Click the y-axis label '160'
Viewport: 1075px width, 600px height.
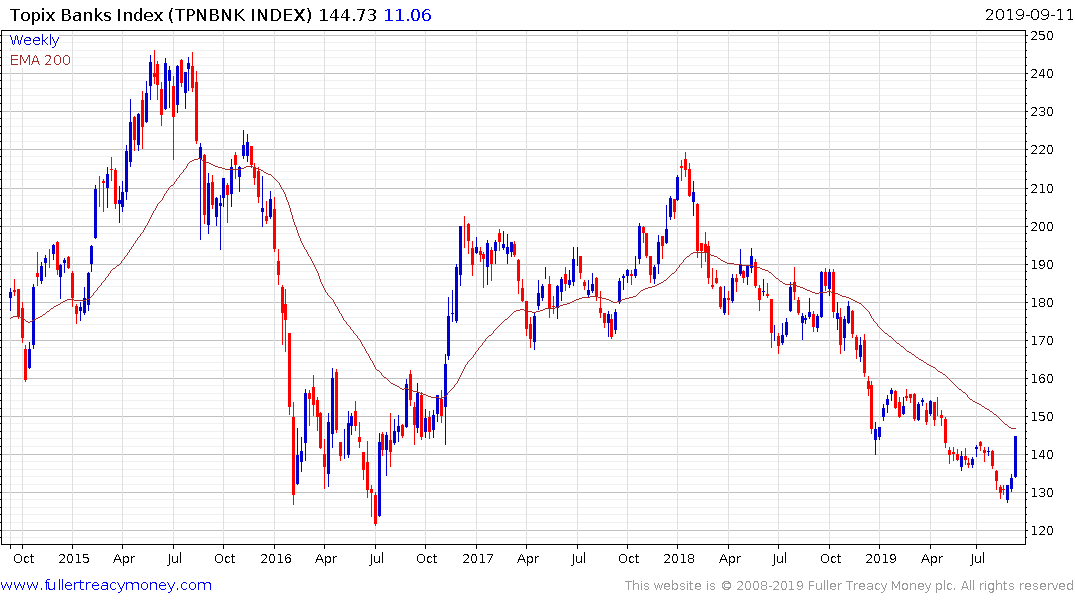[x=1042, y=379]
